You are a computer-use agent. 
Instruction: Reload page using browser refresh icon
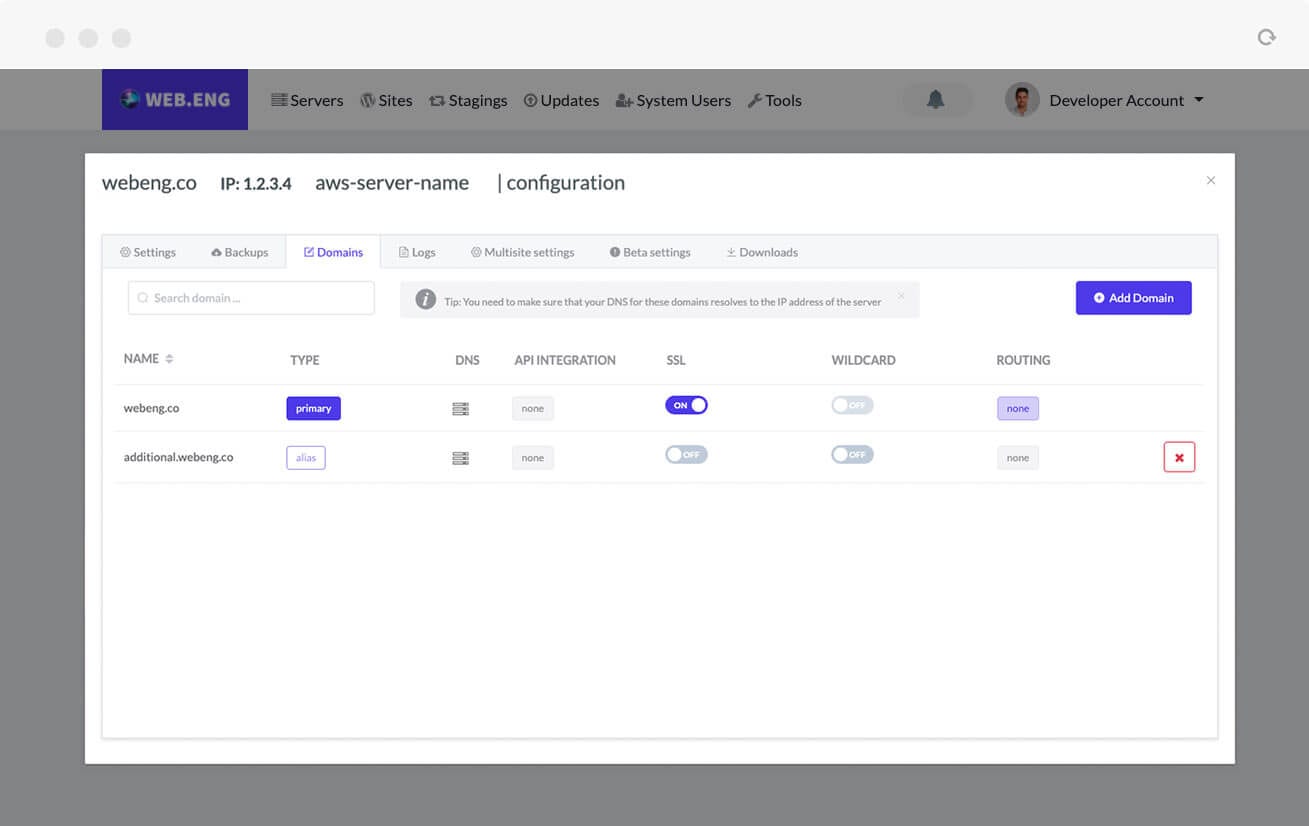(1266, 38)
